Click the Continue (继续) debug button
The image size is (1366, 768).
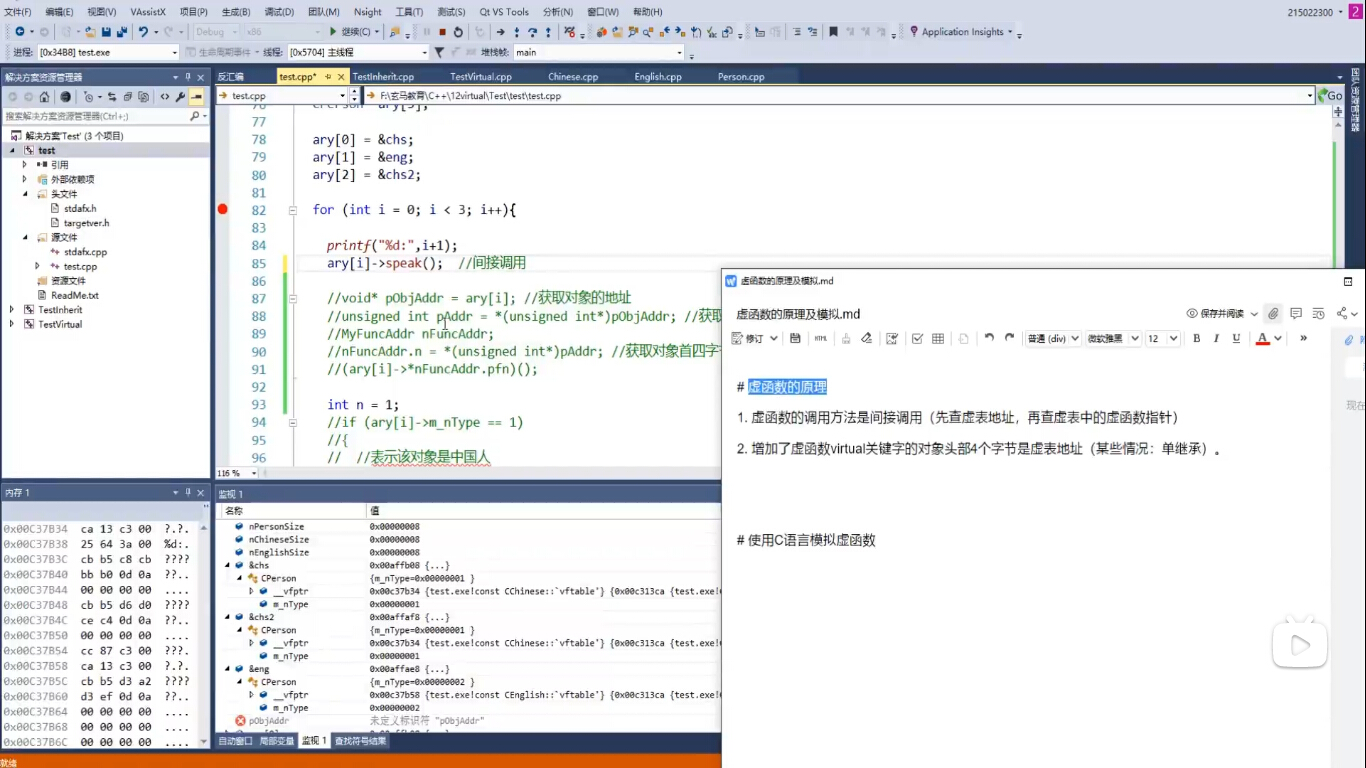(350, 32)
